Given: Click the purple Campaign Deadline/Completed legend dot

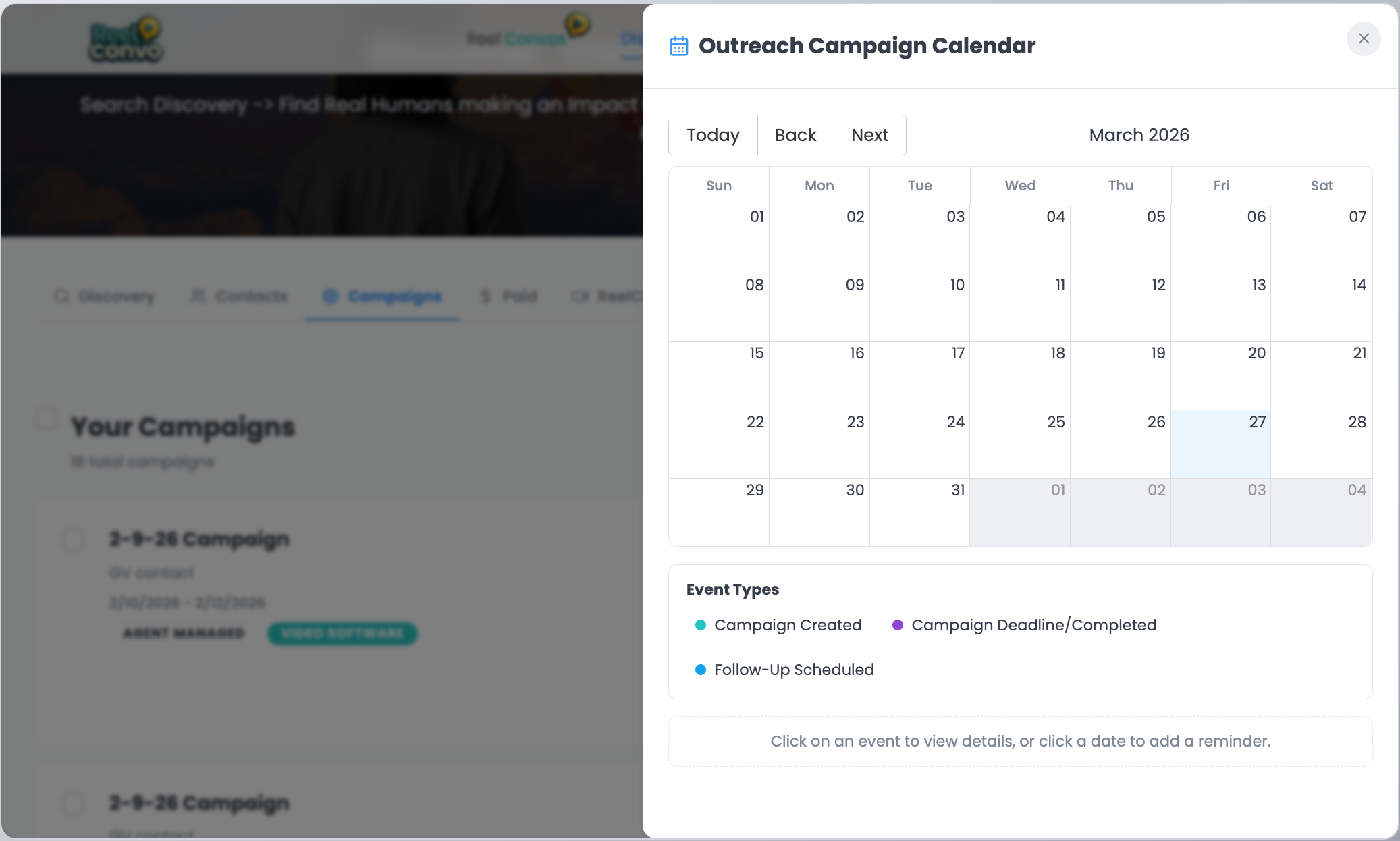Looking at the screenshot, I should [x=898, y=625].
